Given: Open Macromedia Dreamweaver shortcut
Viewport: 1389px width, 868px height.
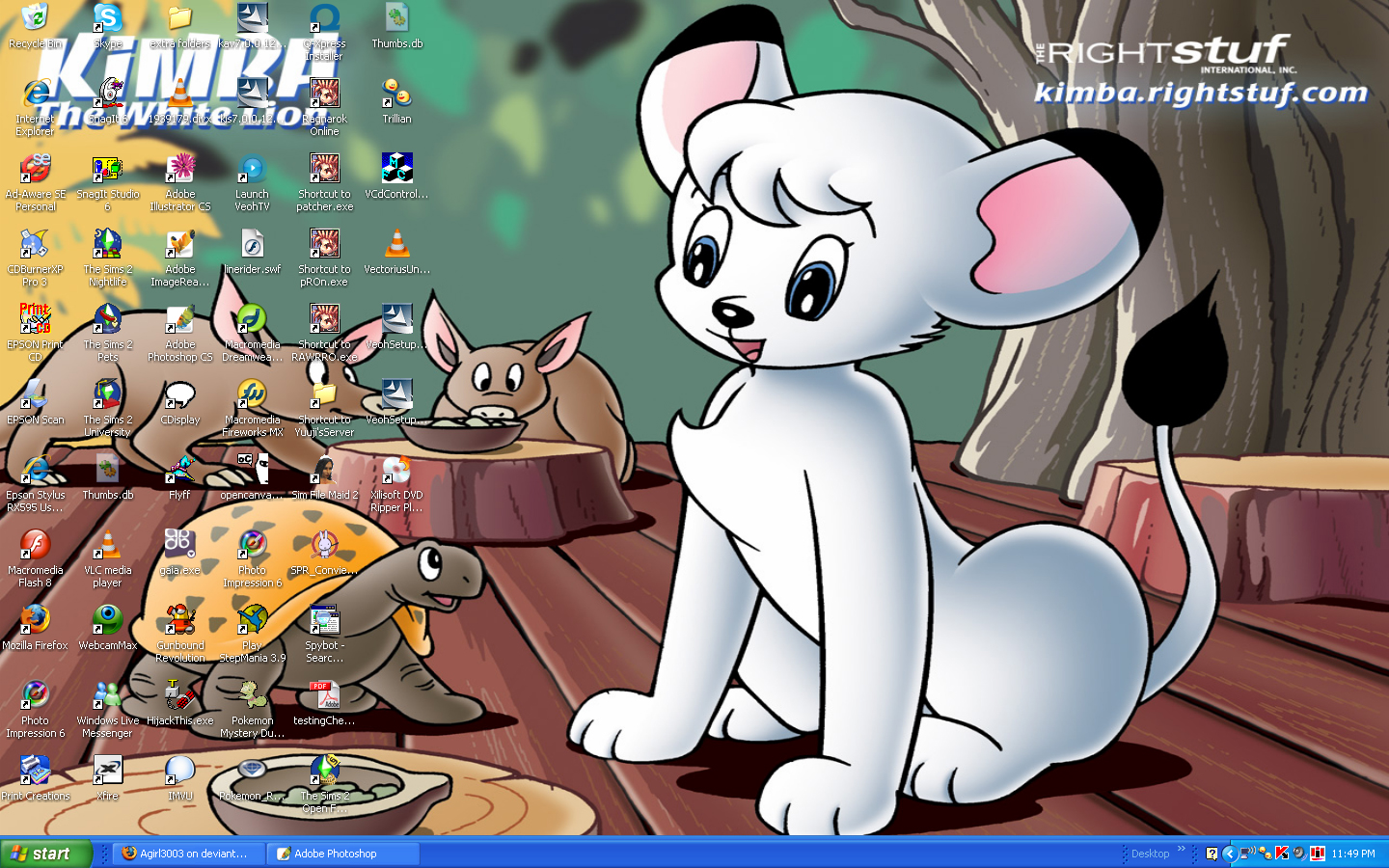Looking at the screenshot, I should tap(252, 333).
